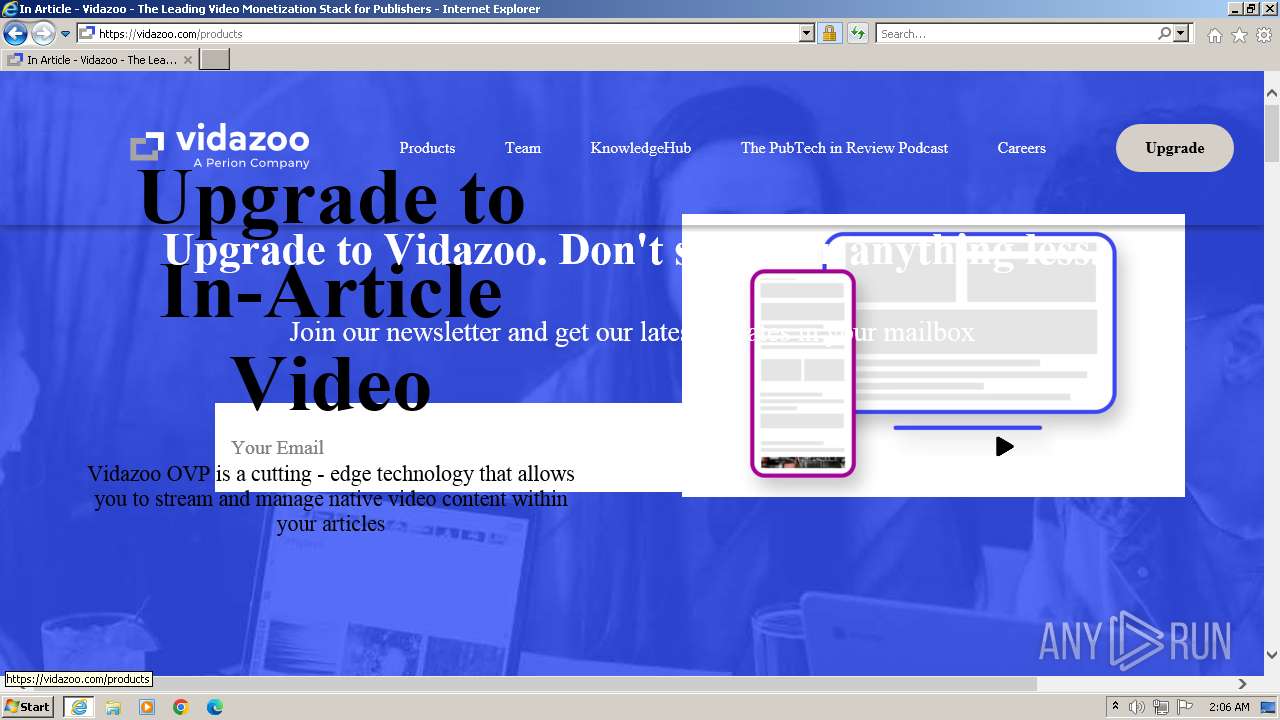Screen dimensions: 1280x720
Task: Click the horizontal scrollbar right arrow
Action: point(1242,684)
